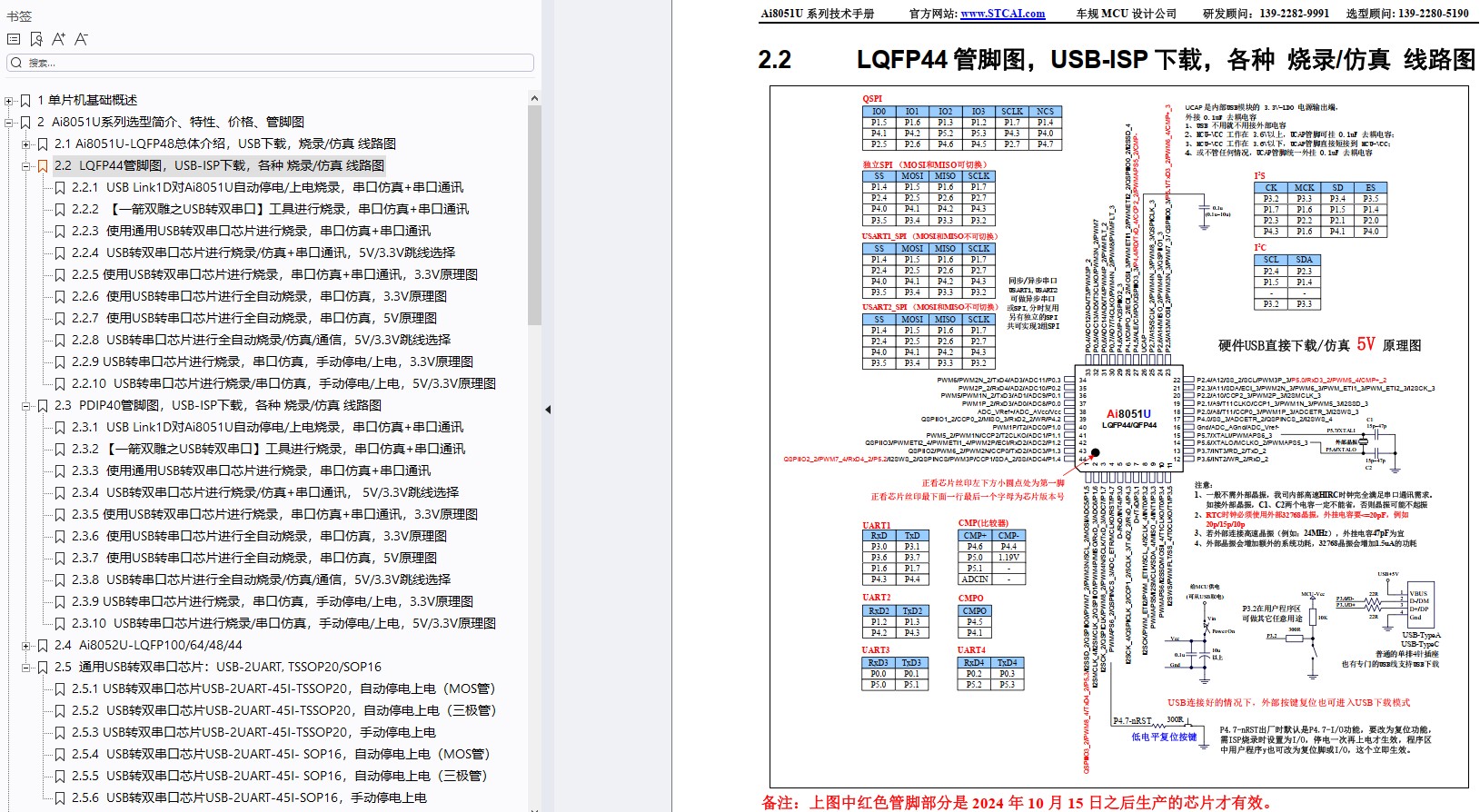This screenshot has width=1480, height=812.
Task: Click the bookmark icon for item 2.3.10
Action: [x=60, y=623]
